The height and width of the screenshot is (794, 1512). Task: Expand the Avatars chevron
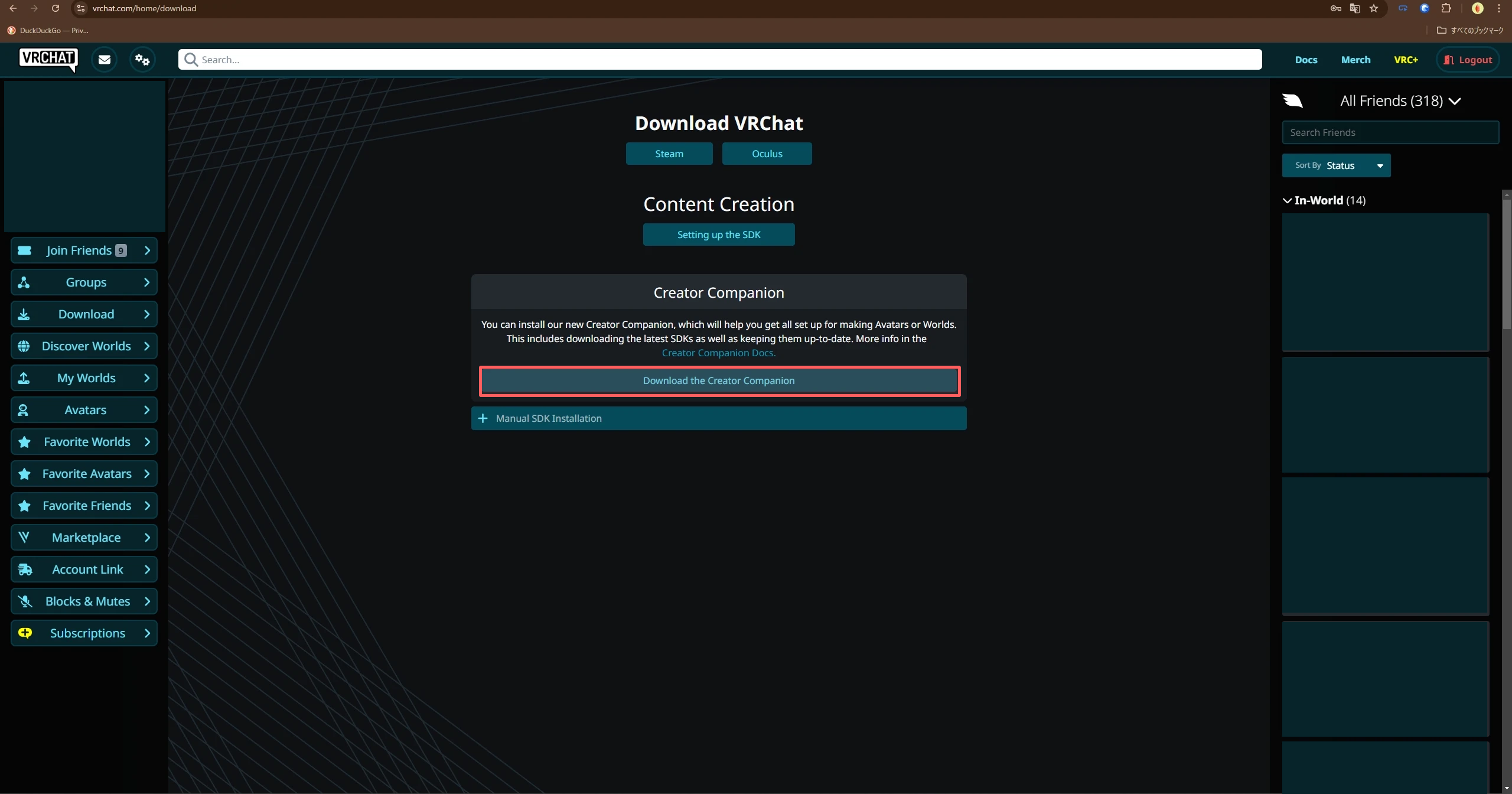[147, 410]
